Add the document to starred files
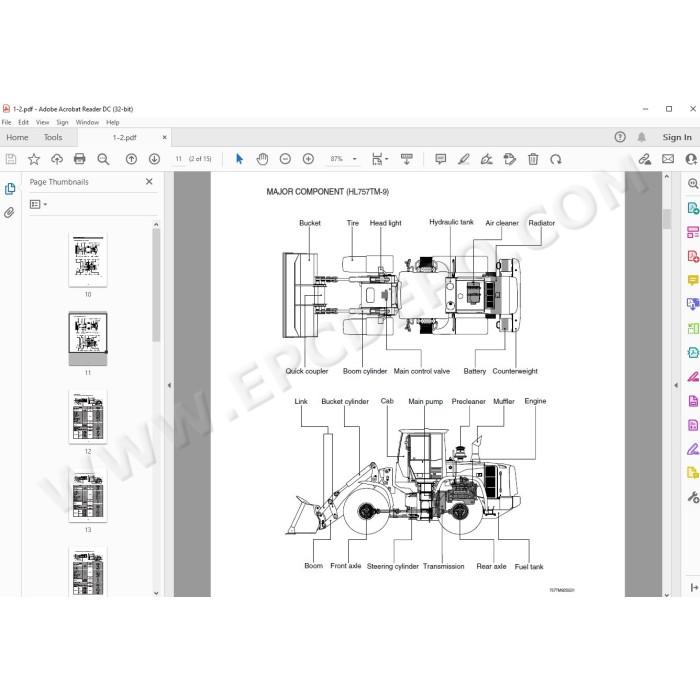Image resolution: width=700 pixels, height=700 pixels. [34, 159]
